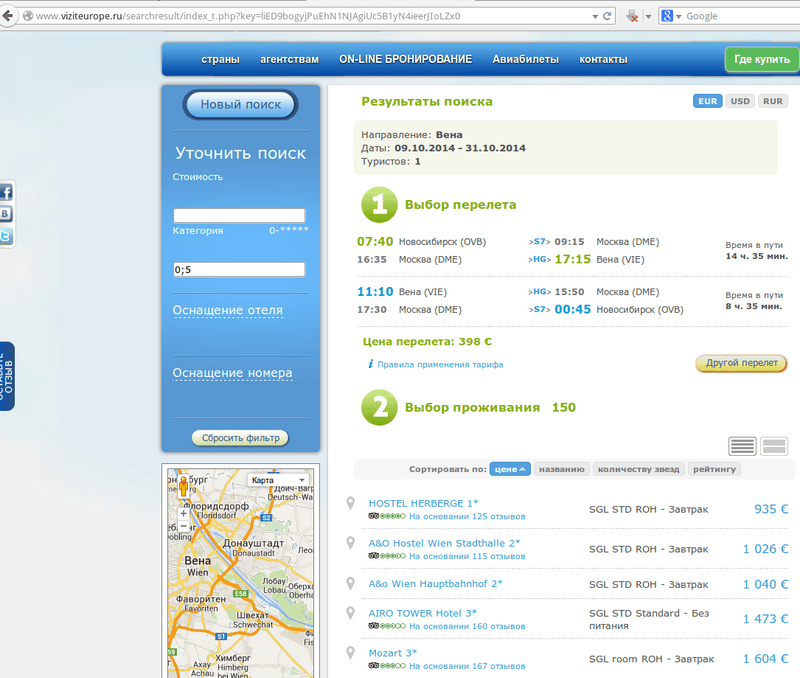Show A&o Wien Hauptbahnhof map pin
The image size is (800, 678).
point(351,584)
